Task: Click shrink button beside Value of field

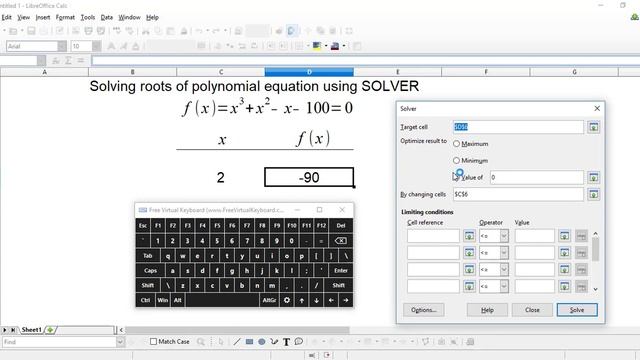Action: pos(593,178)
